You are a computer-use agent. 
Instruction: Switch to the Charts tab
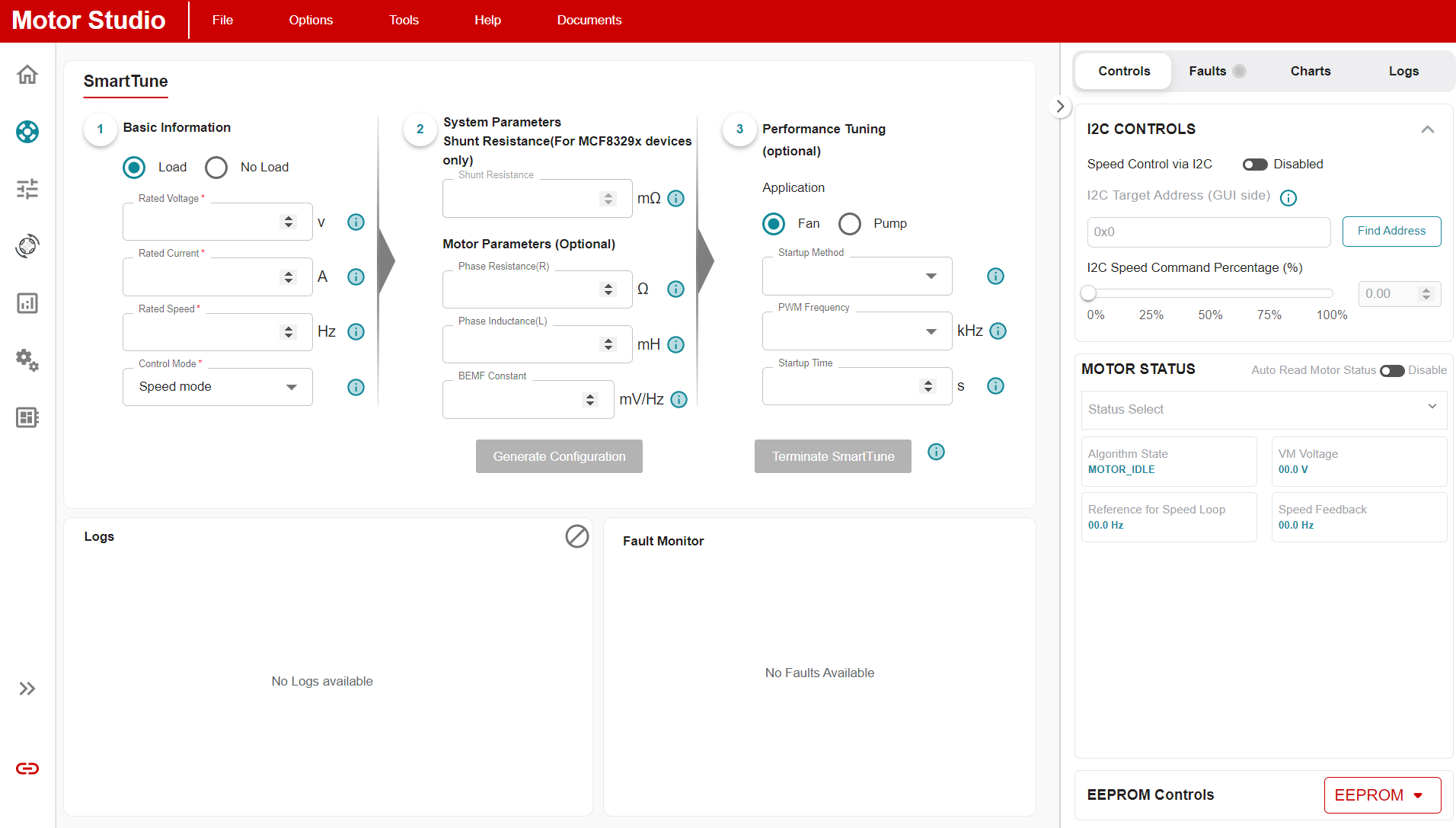(x=1310, y=71)
